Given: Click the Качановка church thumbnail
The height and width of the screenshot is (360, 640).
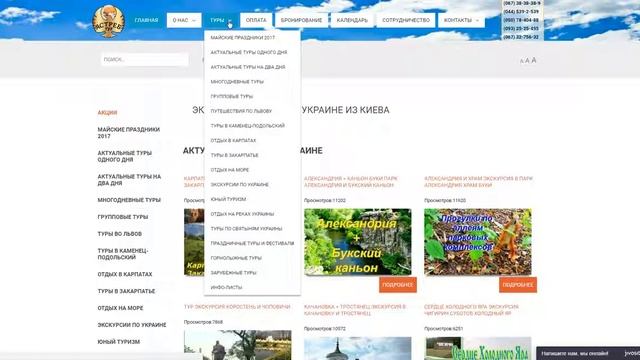Looking at the screenshot, I should [x=358, y=348].
